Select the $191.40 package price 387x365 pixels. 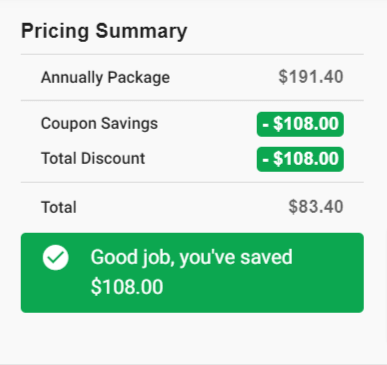tap(311, 77)
